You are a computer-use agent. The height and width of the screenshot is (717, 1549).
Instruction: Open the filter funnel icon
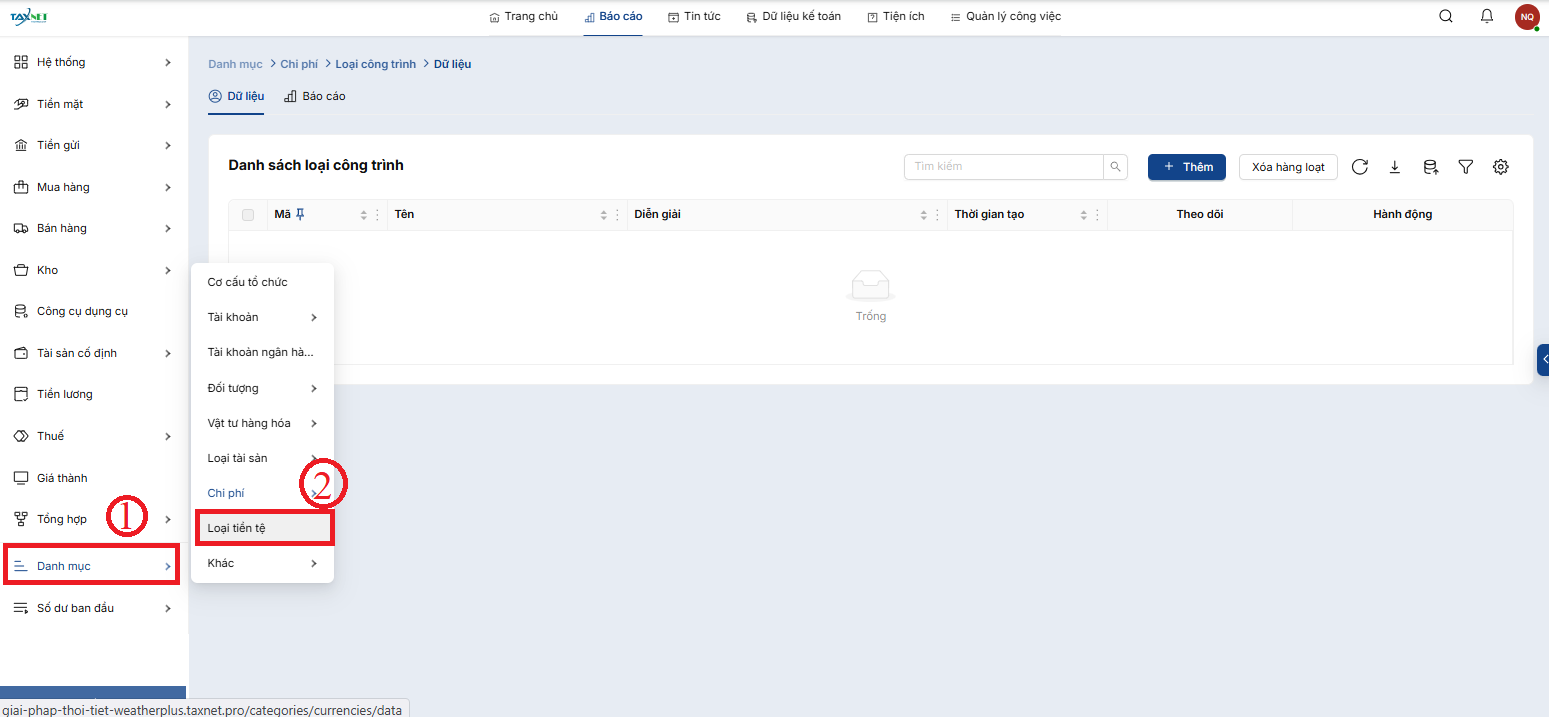pyautogui.click(x=1466, y=167)
